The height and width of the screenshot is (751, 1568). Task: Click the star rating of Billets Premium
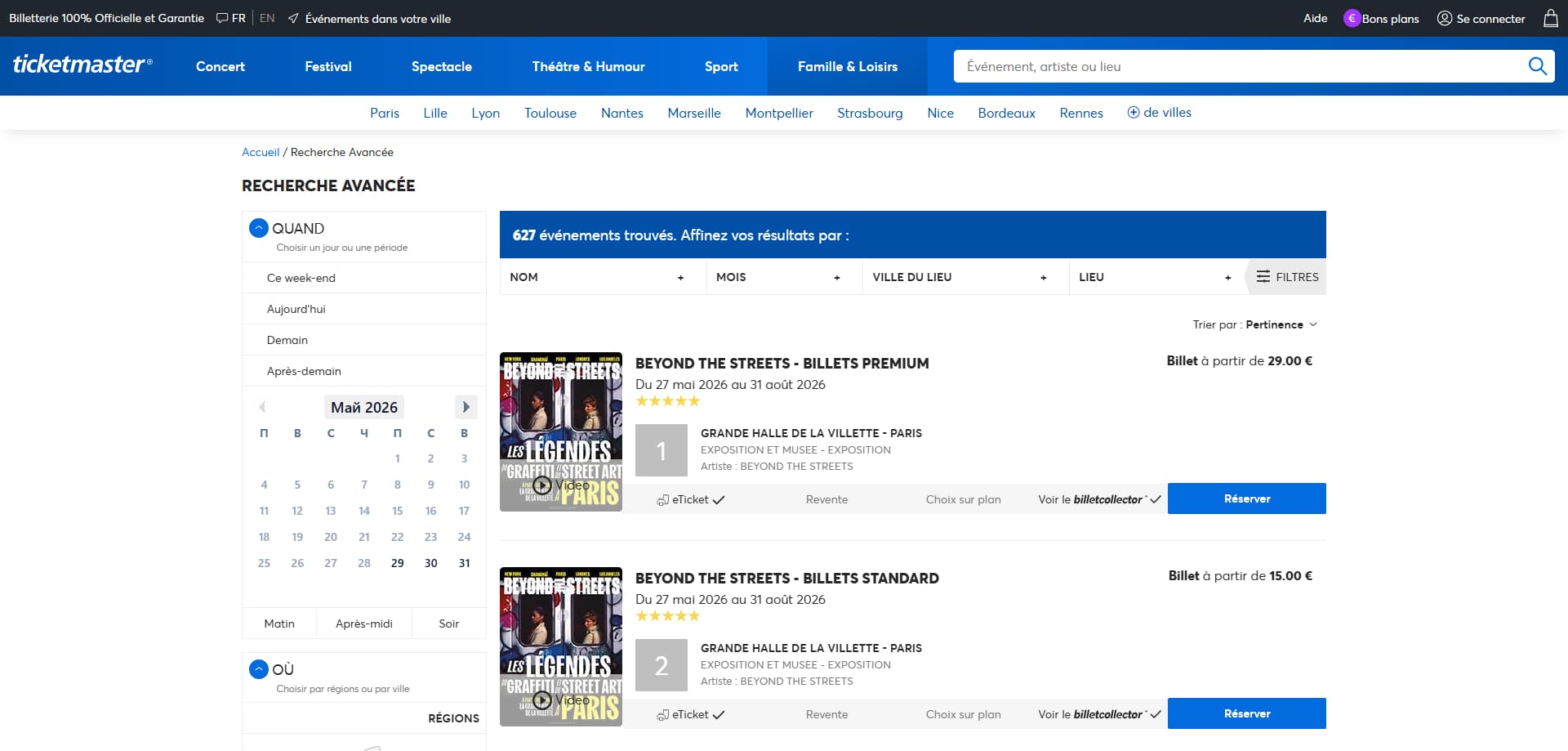click(x=668, y=401)
